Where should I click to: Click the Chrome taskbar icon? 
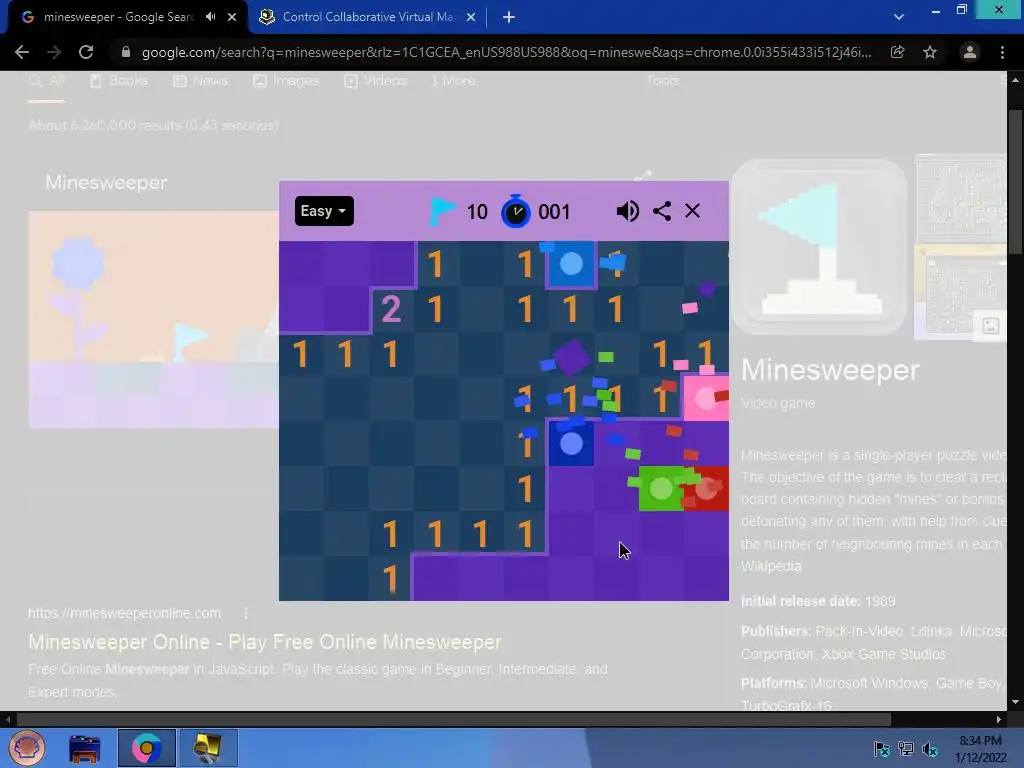coord(146,748)
